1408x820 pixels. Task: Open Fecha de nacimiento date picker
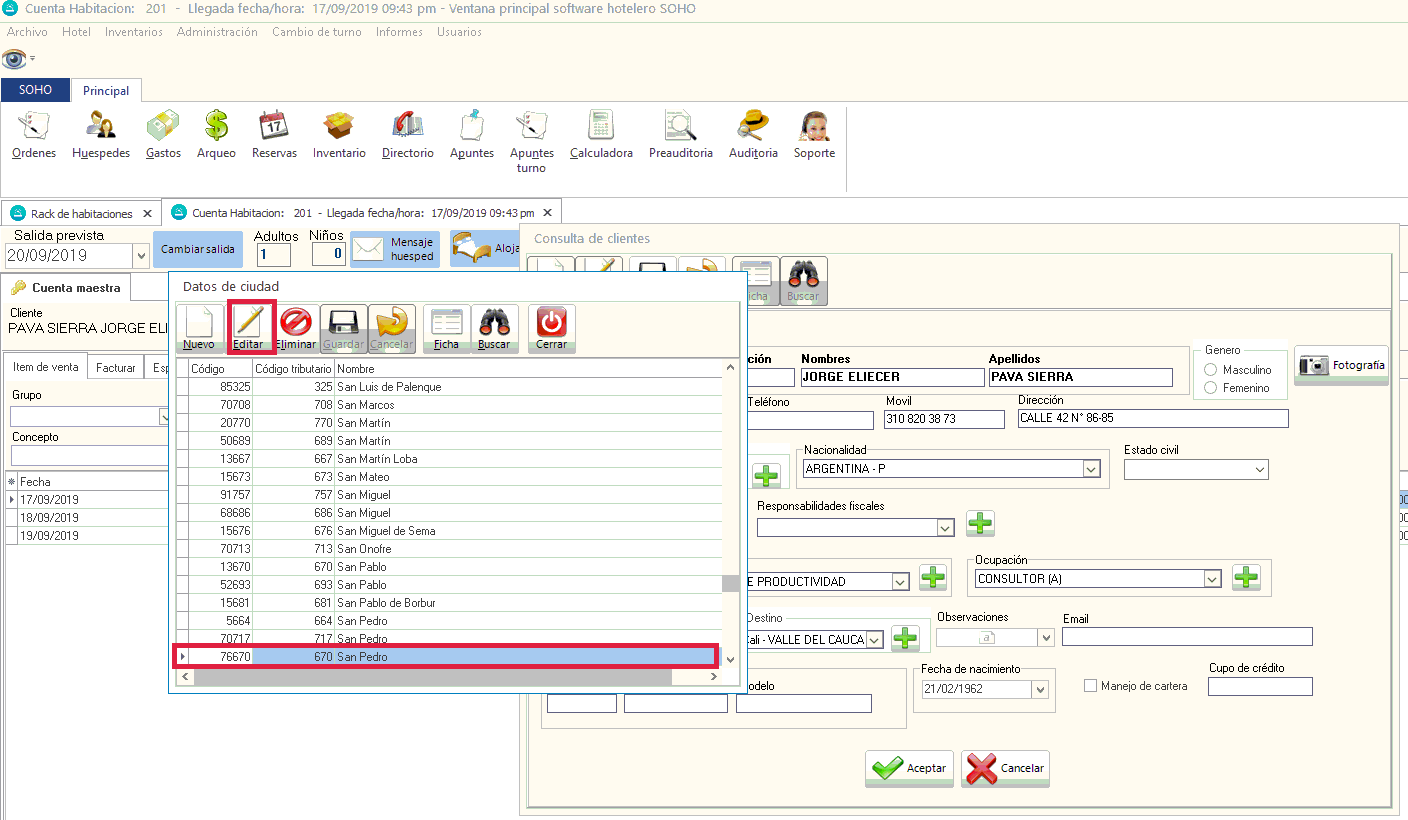point(1040,690)
